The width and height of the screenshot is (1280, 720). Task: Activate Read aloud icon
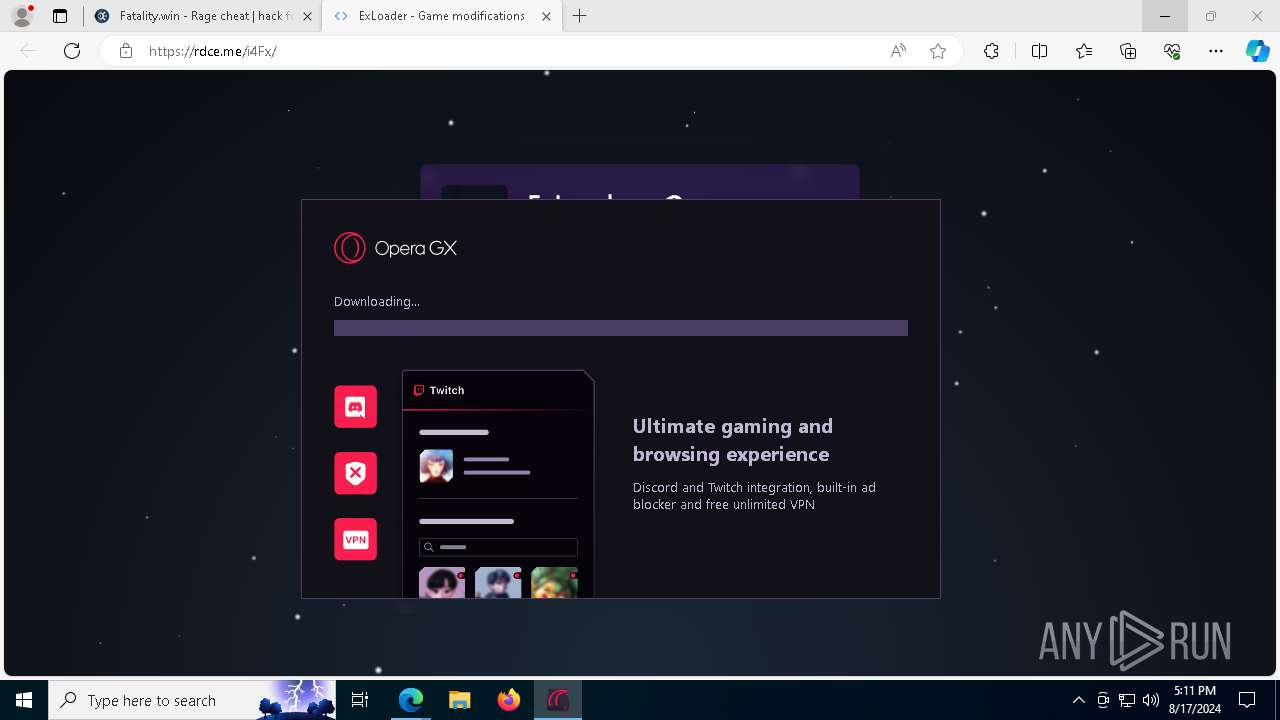pos(898,51)
